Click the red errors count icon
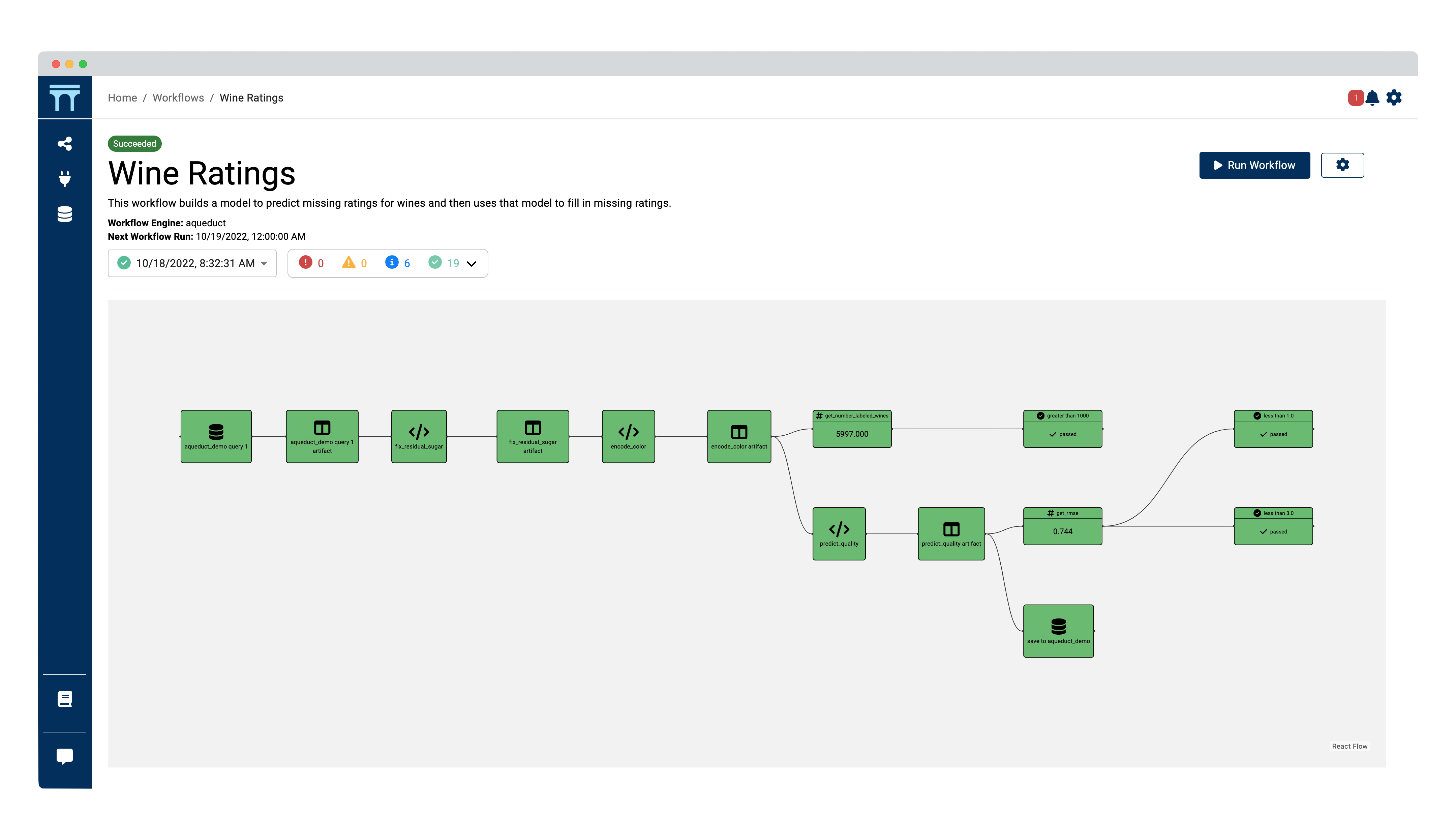 pos(305,263)
